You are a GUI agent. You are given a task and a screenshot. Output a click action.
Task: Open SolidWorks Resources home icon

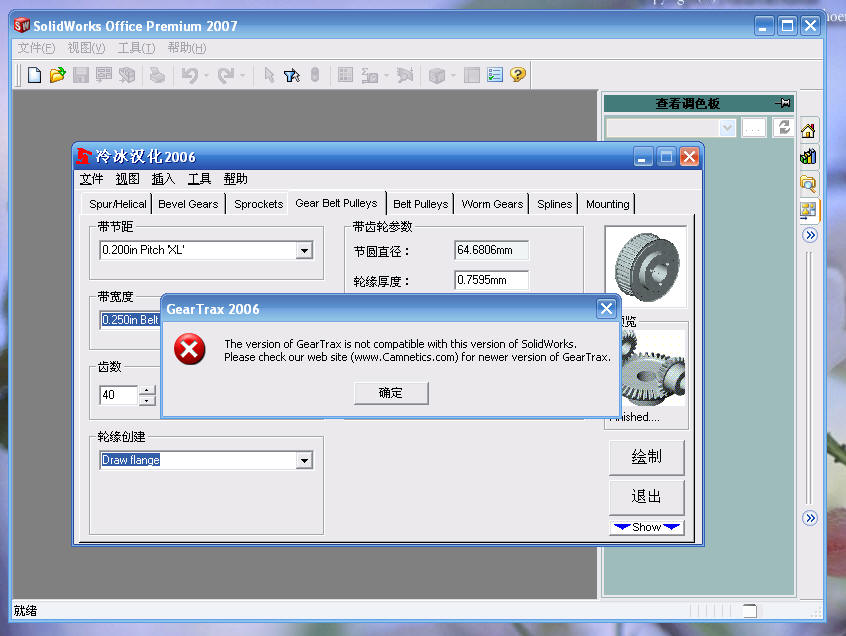(x=808, y=131)
